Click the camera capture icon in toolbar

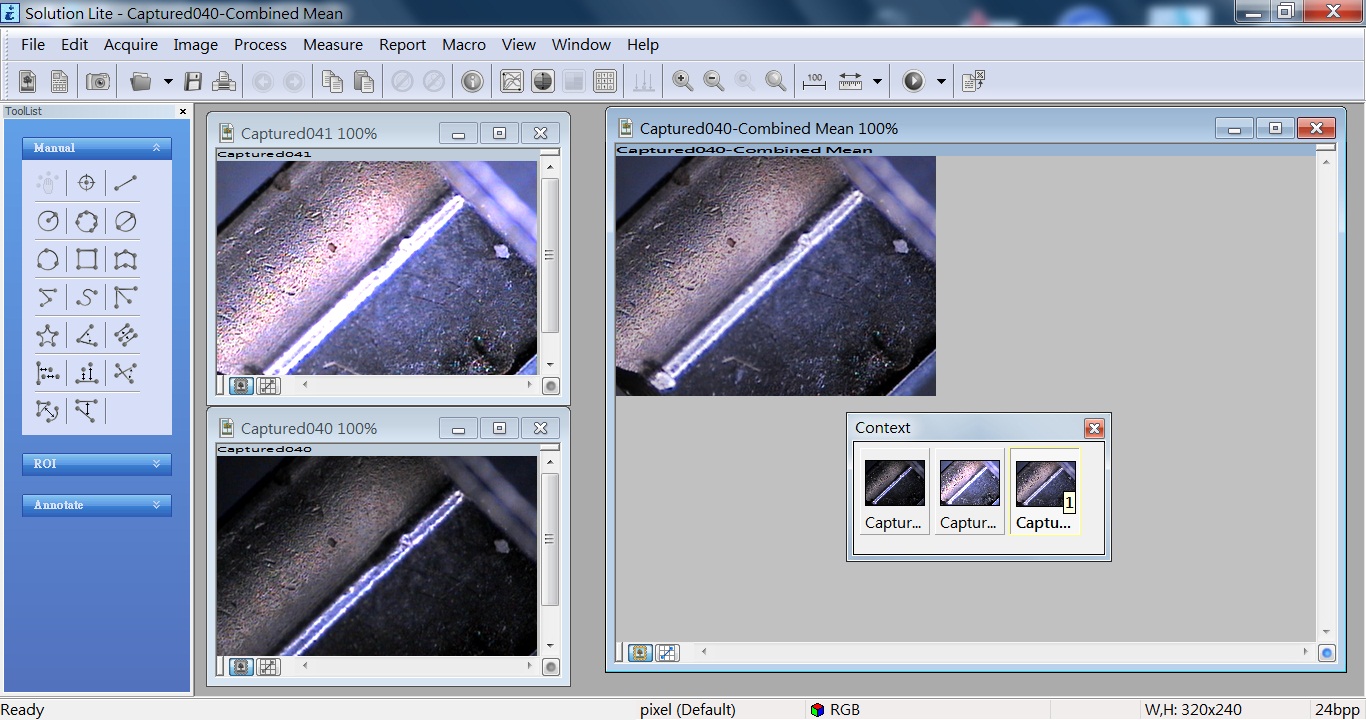(98, 82)
